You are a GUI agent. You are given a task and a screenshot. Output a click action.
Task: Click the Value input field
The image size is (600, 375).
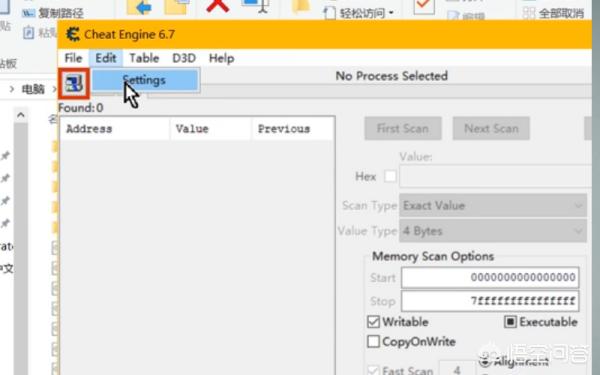click(x=496, y=176)
